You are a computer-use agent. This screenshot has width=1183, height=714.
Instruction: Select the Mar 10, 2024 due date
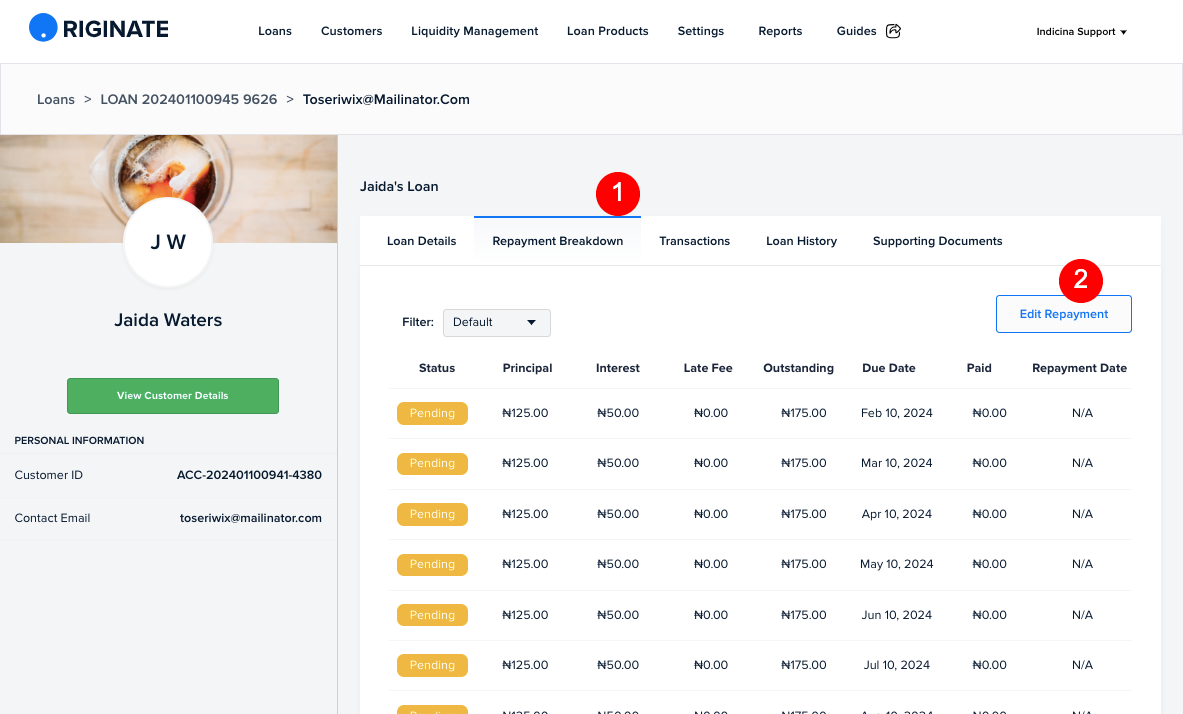pos(896,463)
